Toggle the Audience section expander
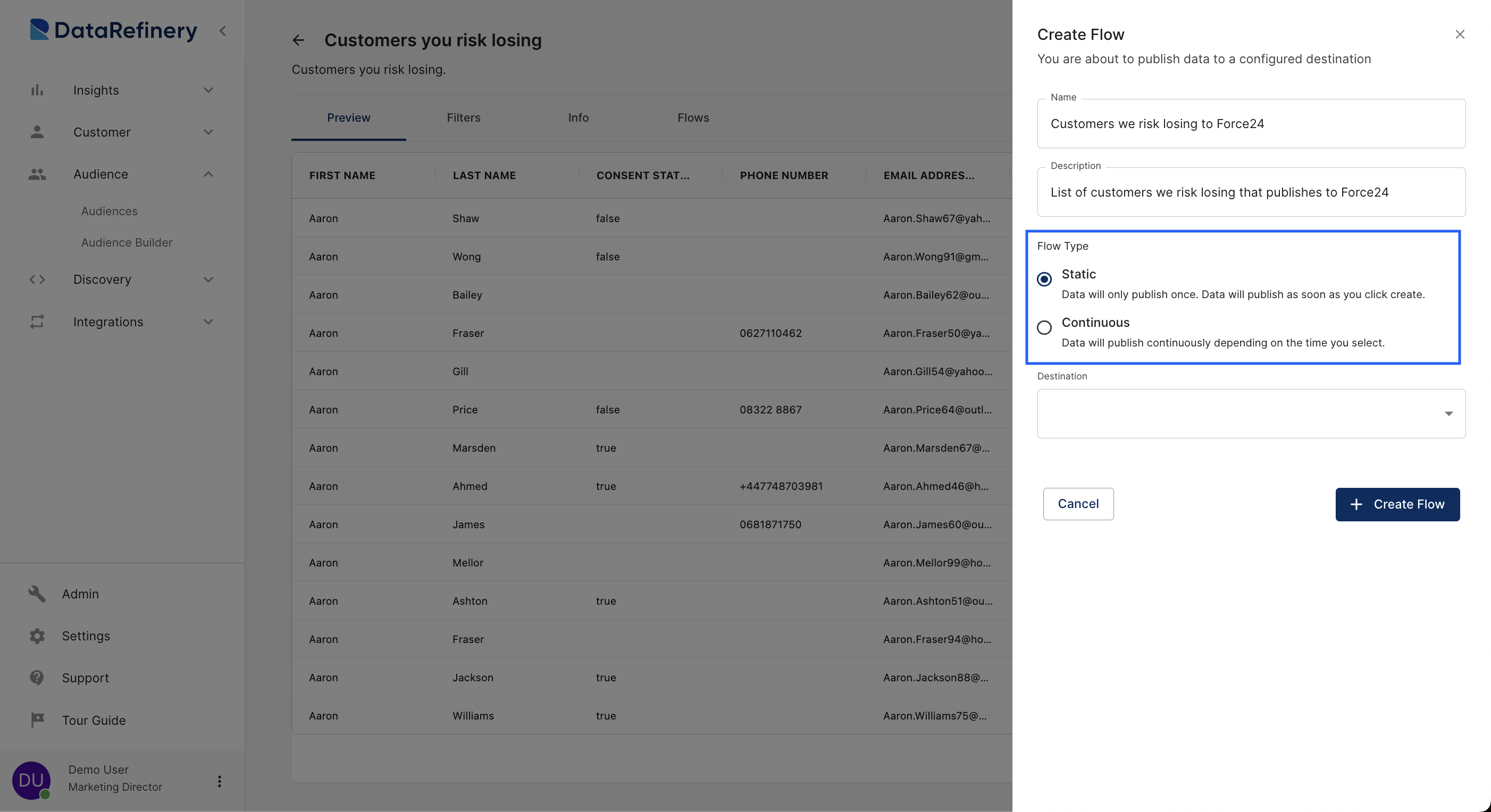The height and width of the screenshot is (812, 1491). (207, 174)
